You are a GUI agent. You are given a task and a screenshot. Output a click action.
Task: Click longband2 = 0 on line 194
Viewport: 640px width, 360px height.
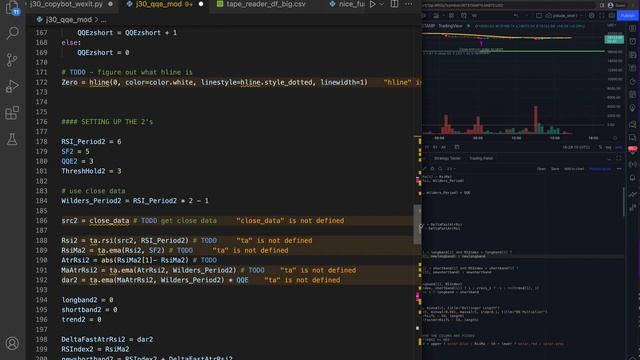tap(87, 300)
